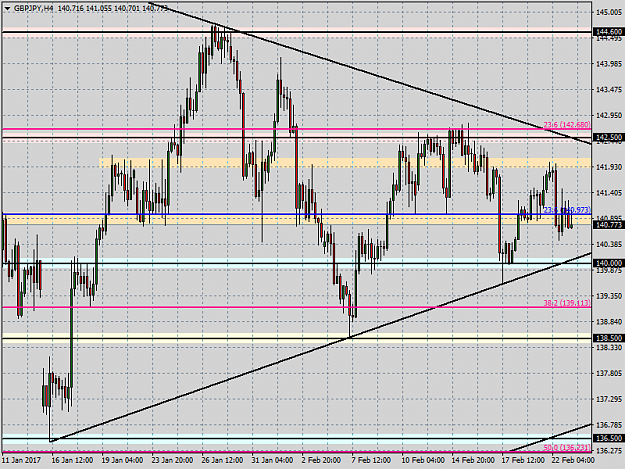Click the 14 Feb 20:00 time label
625x469 pixels.
[x=472, y=460]
